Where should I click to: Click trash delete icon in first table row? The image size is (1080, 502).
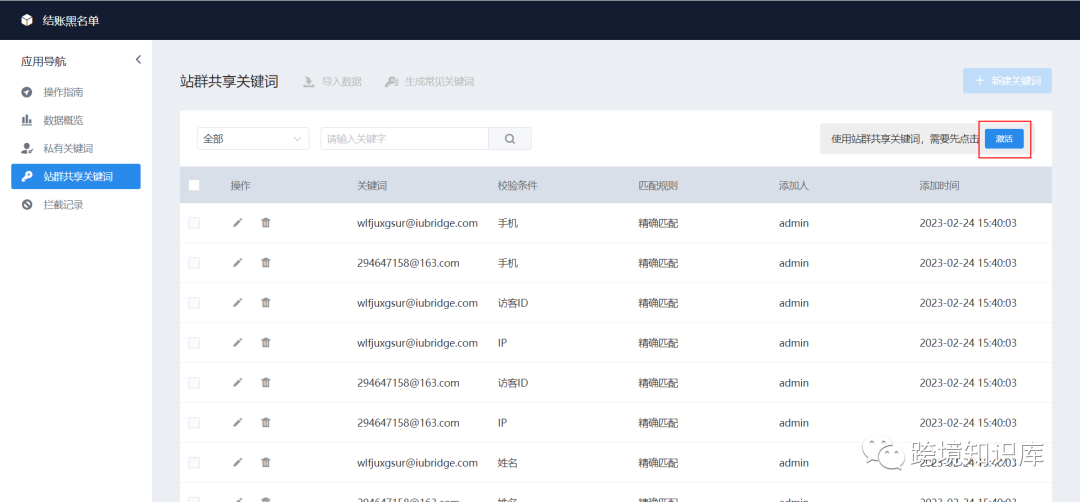[266, 223]
